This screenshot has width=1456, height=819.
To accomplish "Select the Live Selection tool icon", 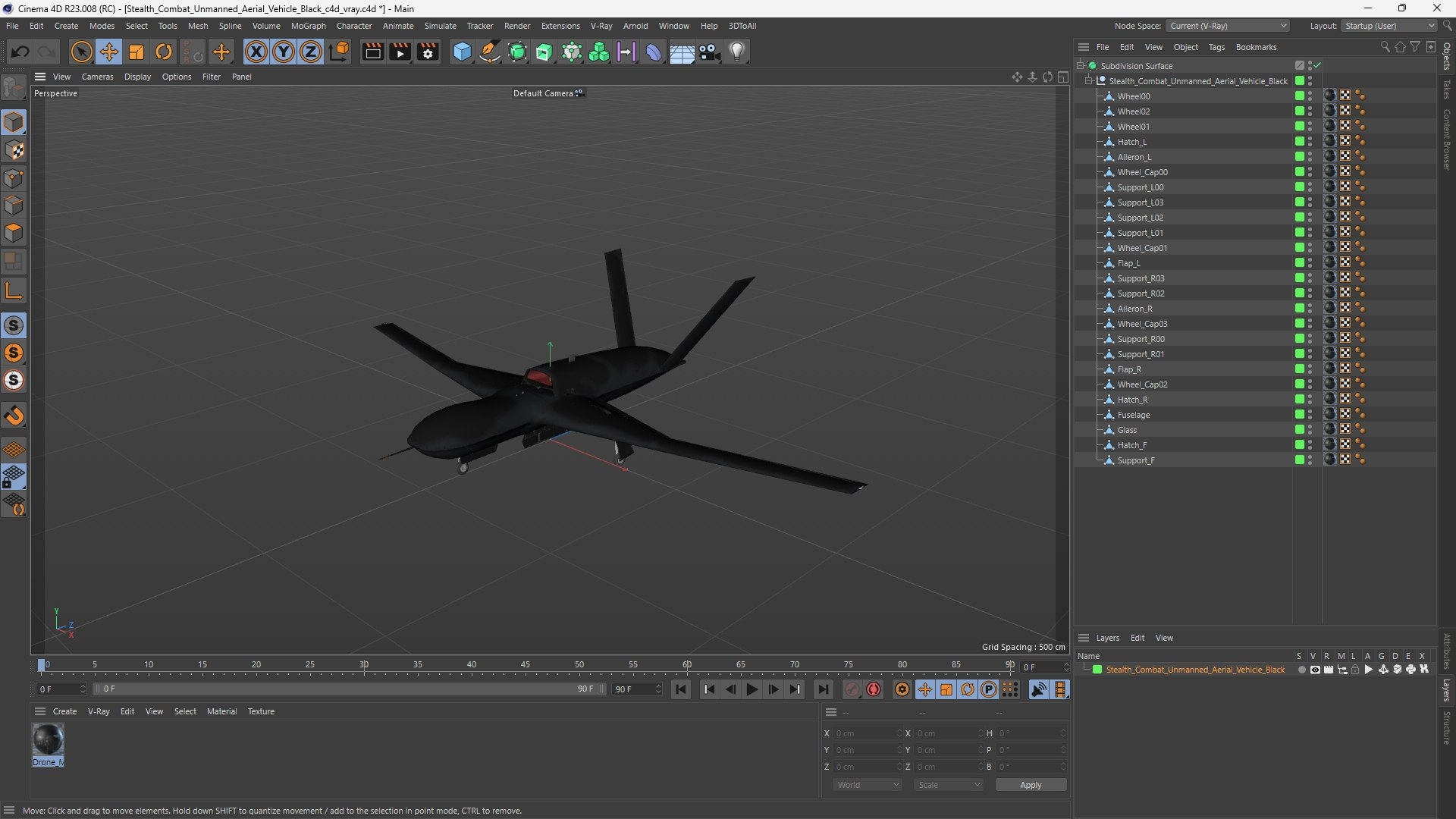I will [x=81, y=52].
